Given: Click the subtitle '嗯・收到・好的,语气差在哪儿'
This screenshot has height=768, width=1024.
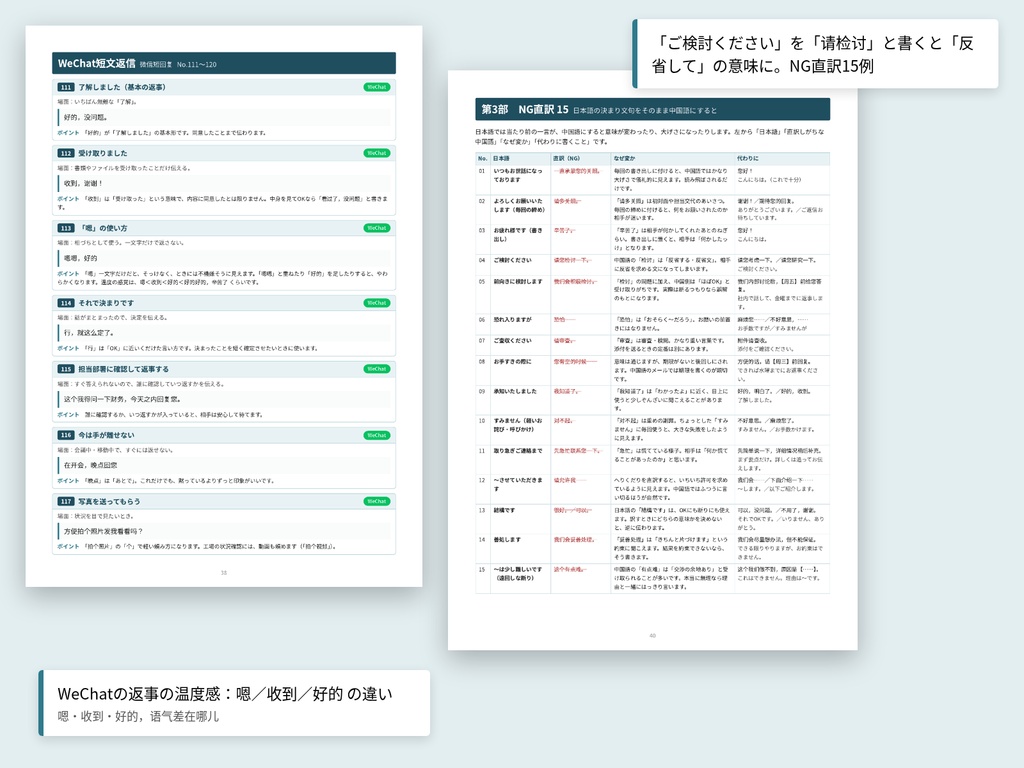Looking at the screenshot, I should [138, 716].
